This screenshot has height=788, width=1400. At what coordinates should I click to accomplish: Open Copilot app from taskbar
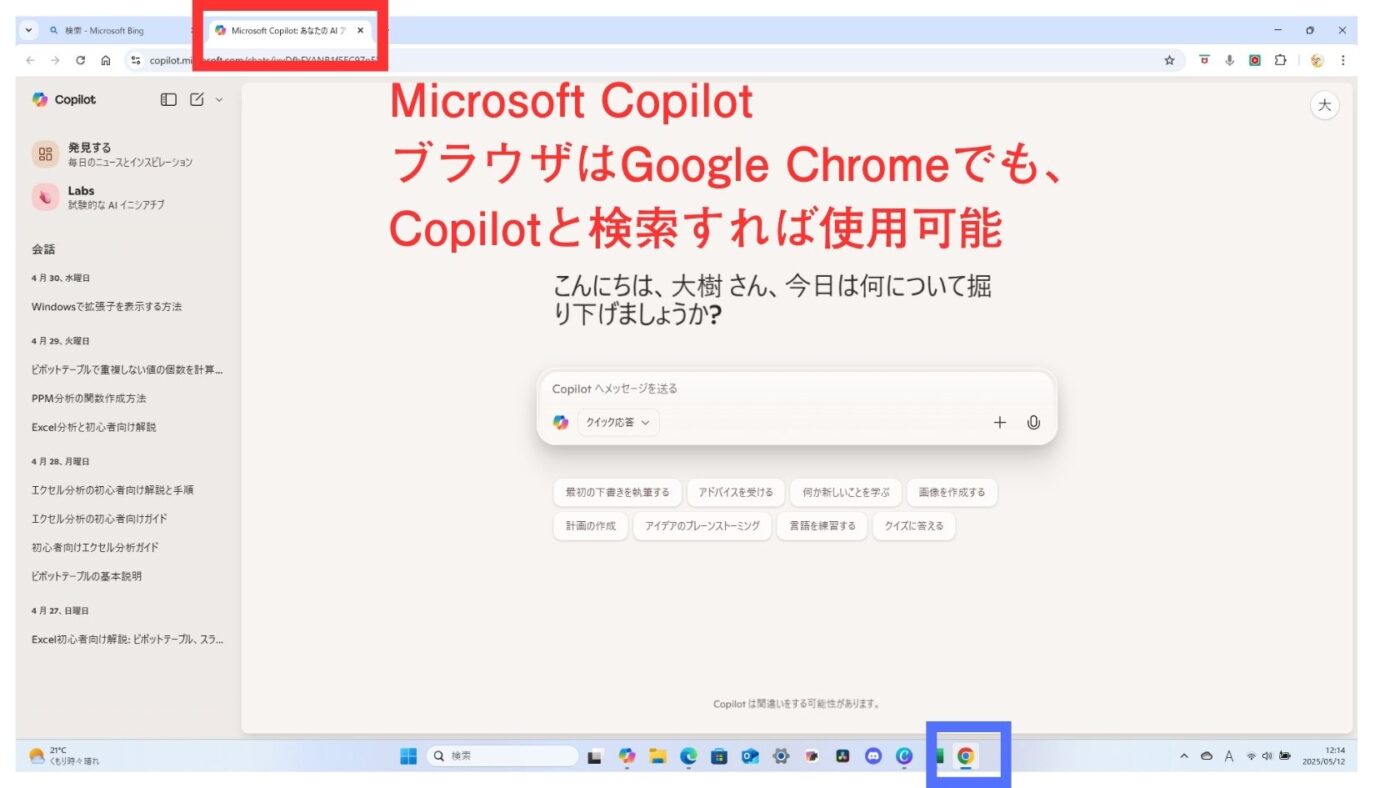coord(627,757)
